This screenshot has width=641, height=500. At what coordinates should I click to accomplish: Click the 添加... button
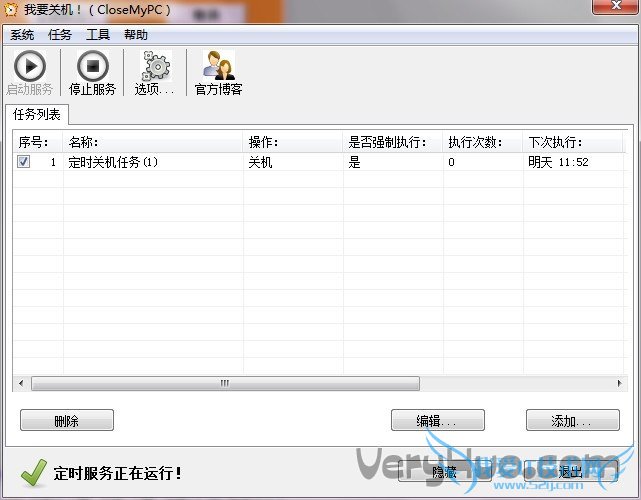tap(573, 420)
